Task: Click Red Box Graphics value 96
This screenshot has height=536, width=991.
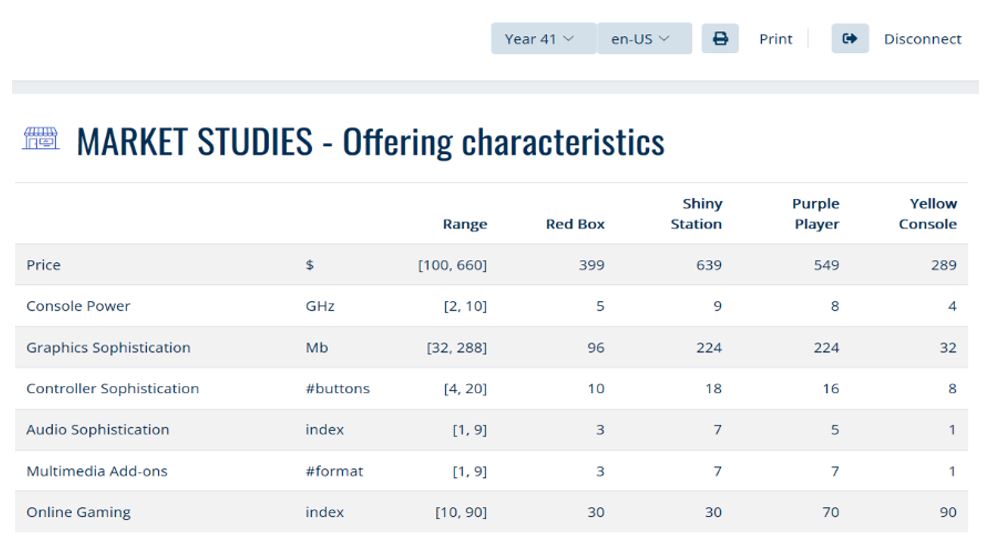Action: pos(596,348)
